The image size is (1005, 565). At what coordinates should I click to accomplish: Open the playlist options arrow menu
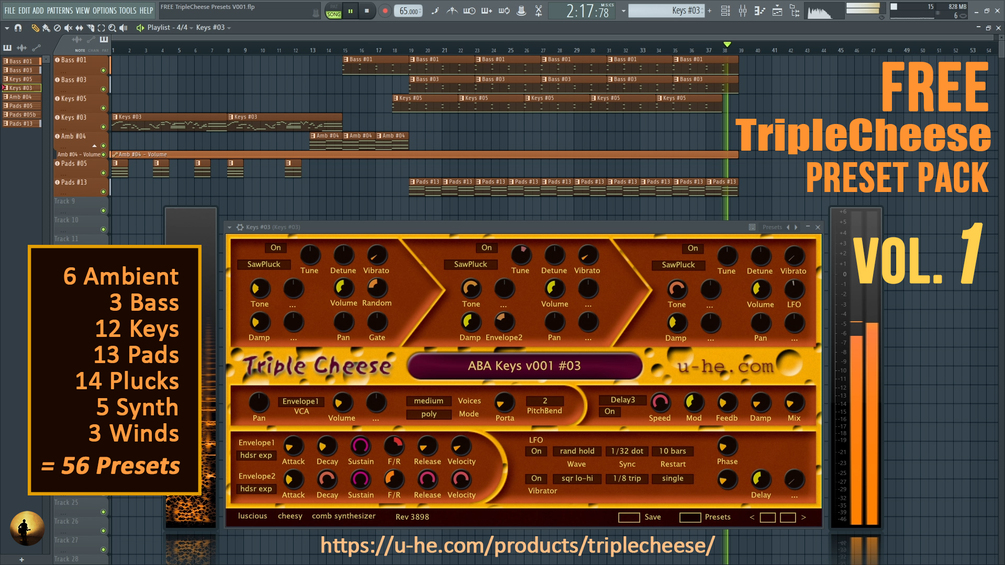(x=6, y=28)
